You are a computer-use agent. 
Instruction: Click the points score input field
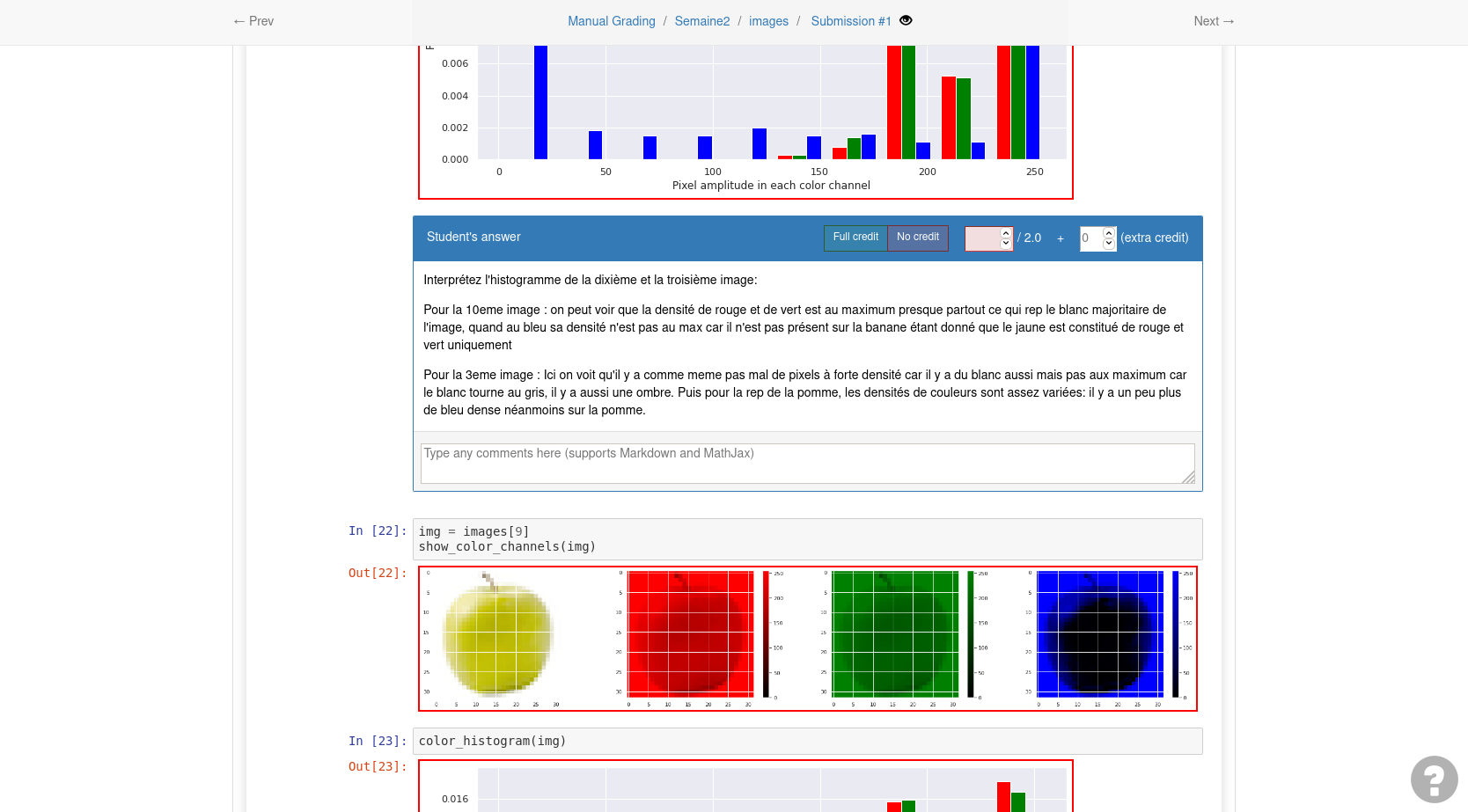(982, 238)
